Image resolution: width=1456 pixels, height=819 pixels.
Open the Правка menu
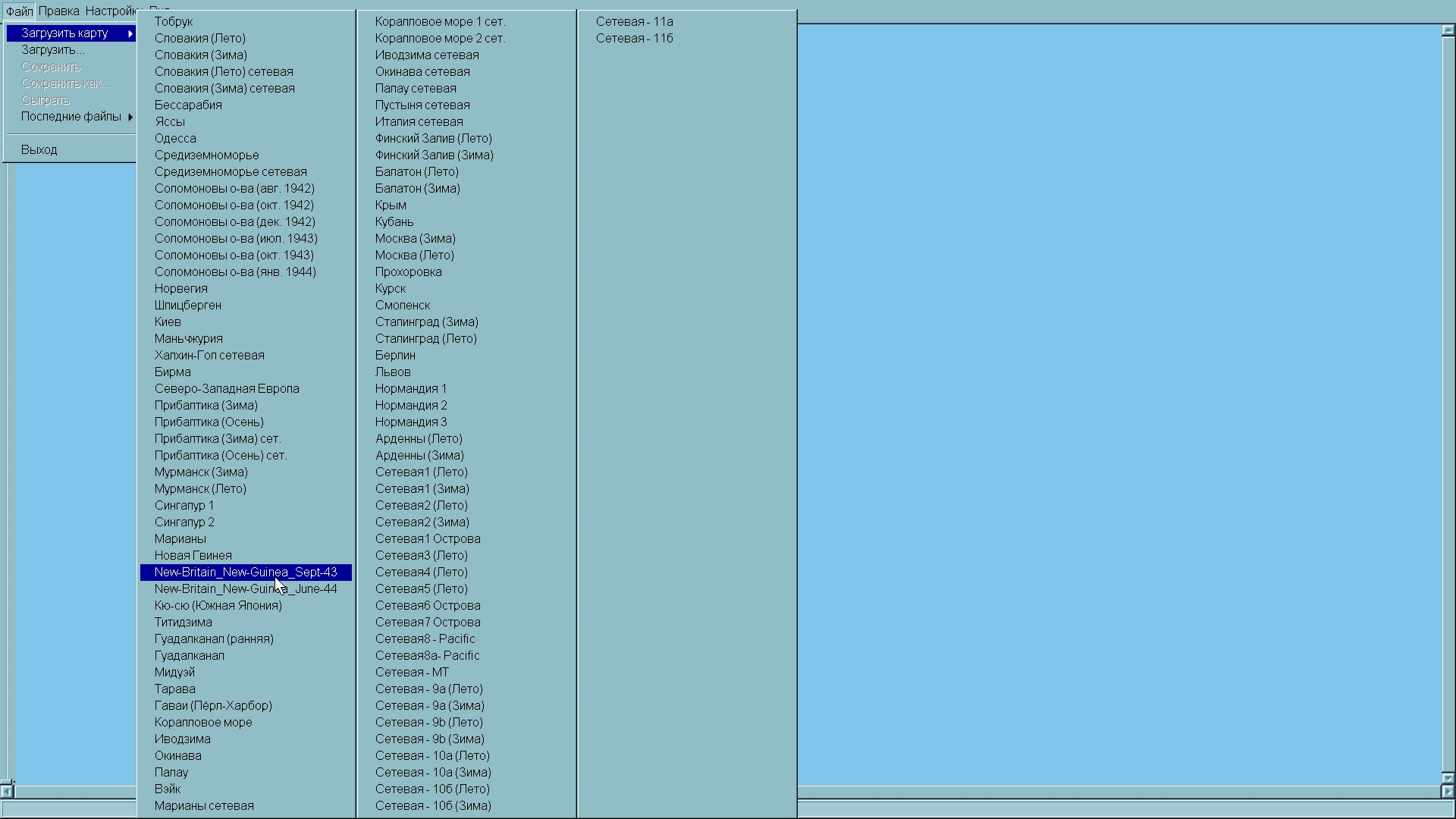[58, 11]
